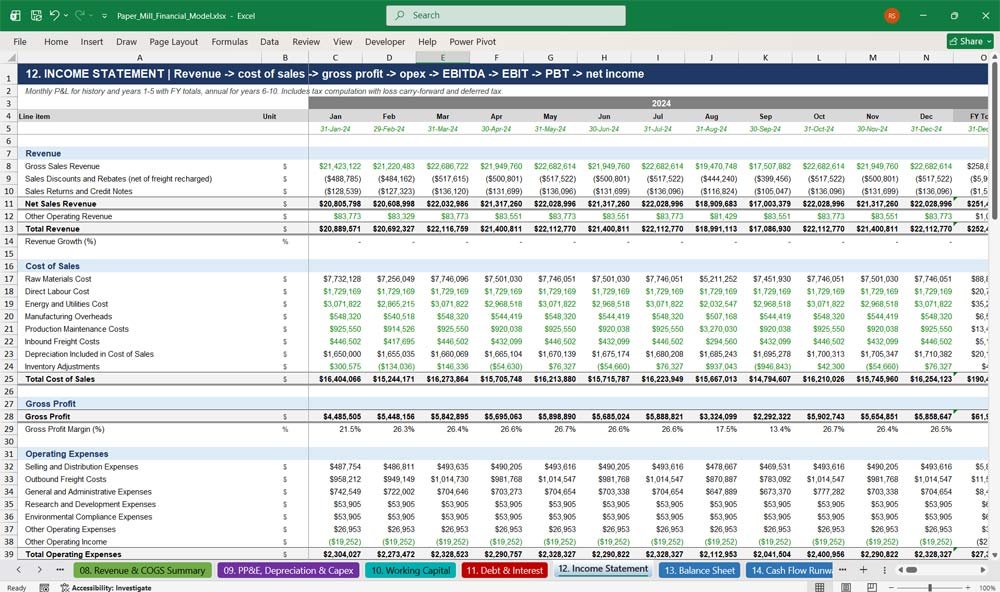Click the 2024 year header cell

point(661,103)
